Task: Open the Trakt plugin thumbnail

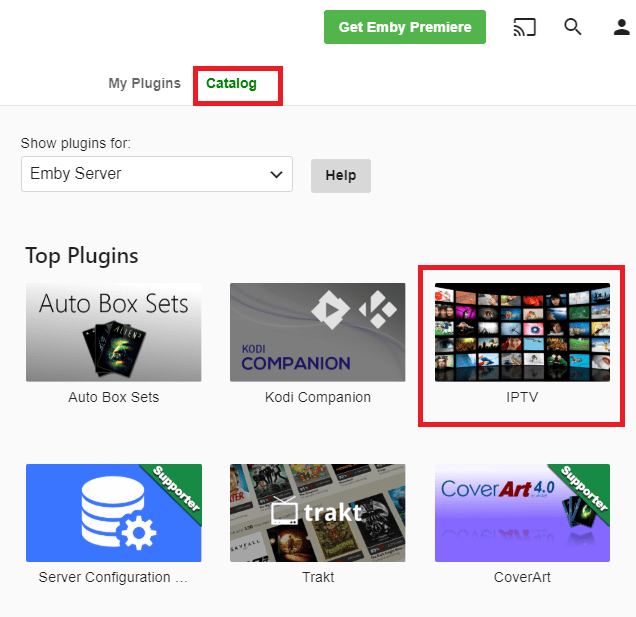Action: 318,513
